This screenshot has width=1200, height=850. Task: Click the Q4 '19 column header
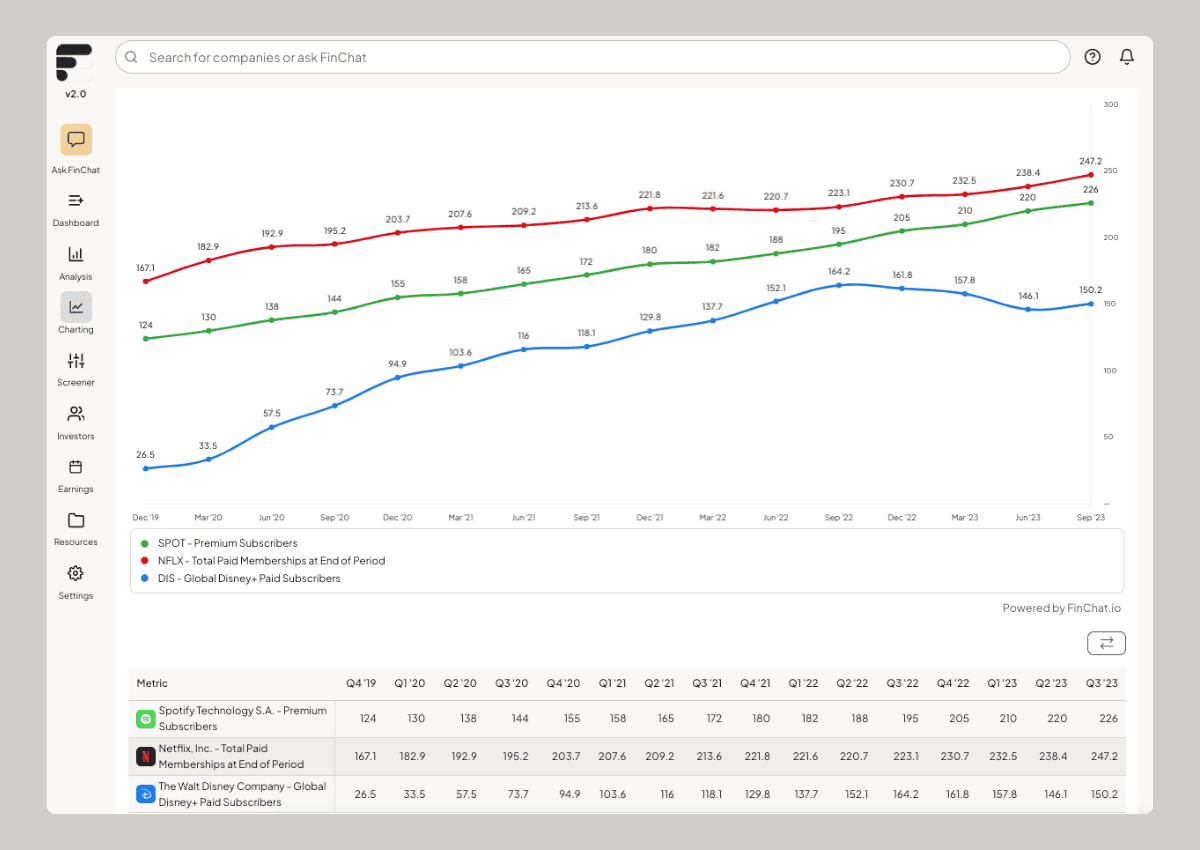361,683
